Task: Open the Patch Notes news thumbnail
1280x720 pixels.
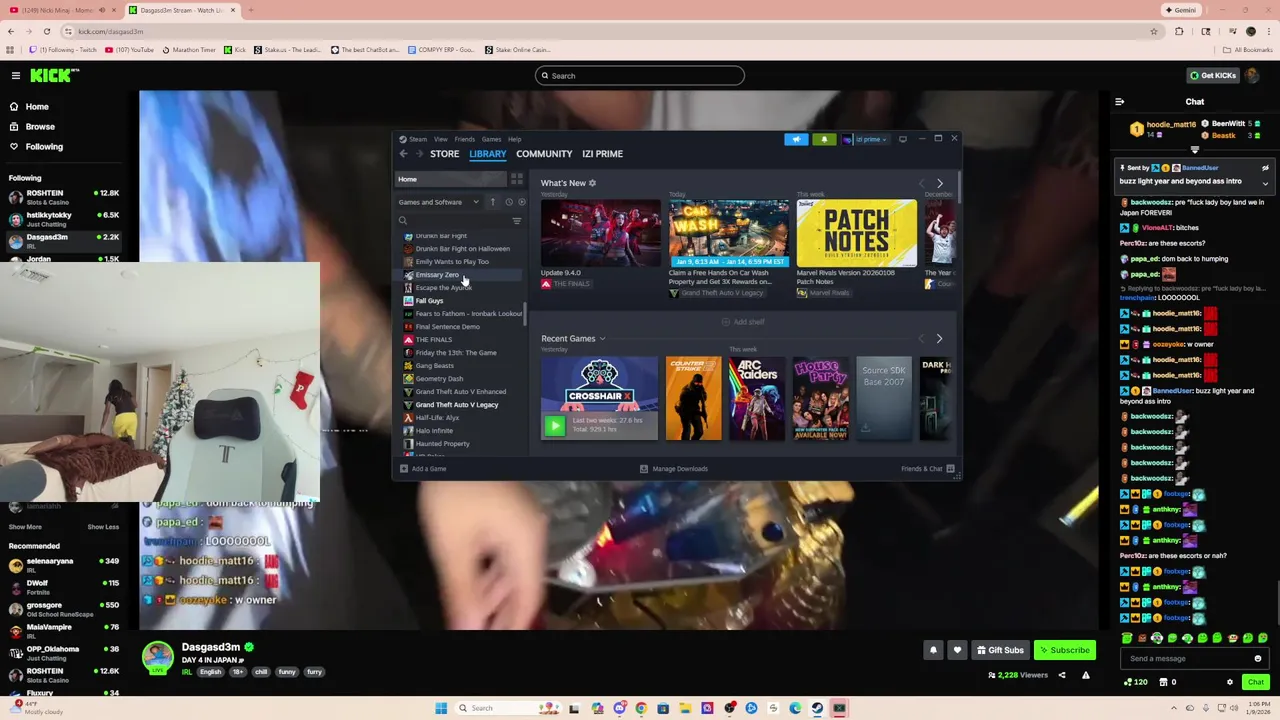Action: (856, 234)
